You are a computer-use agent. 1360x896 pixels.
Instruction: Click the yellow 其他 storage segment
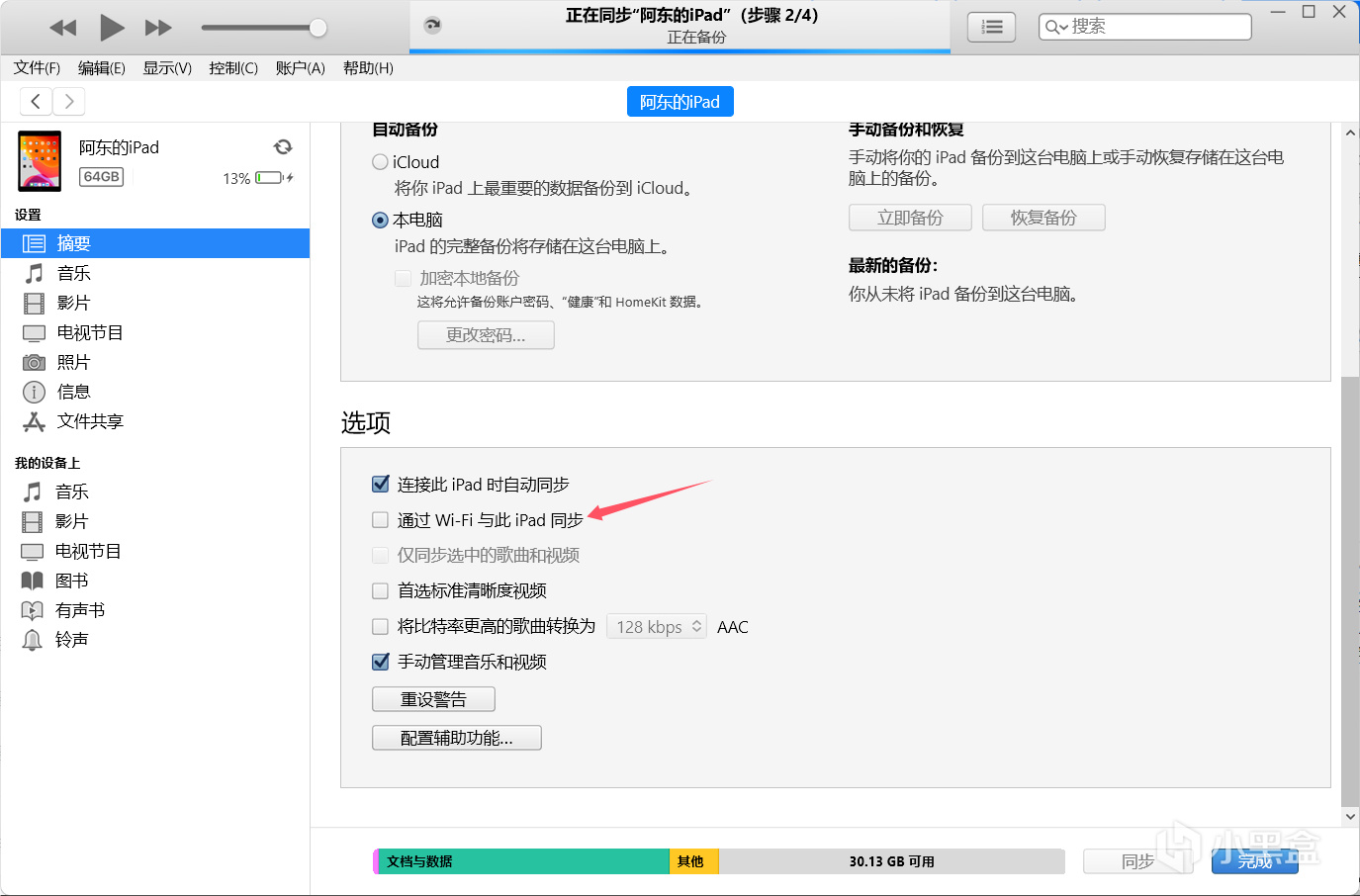point(694,861)
